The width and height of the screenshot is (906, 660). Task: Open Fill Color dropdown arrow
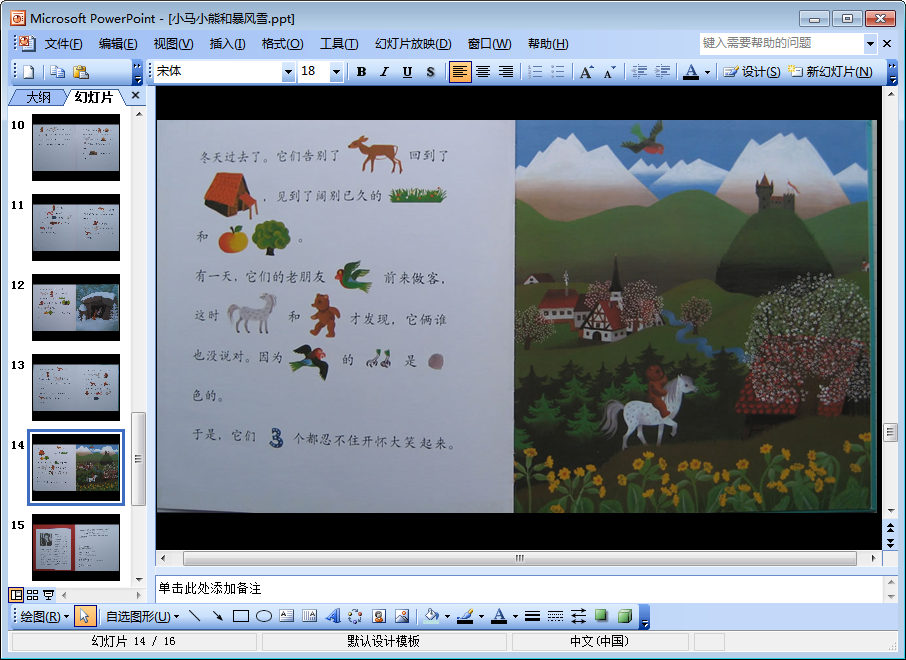(448, 617)
